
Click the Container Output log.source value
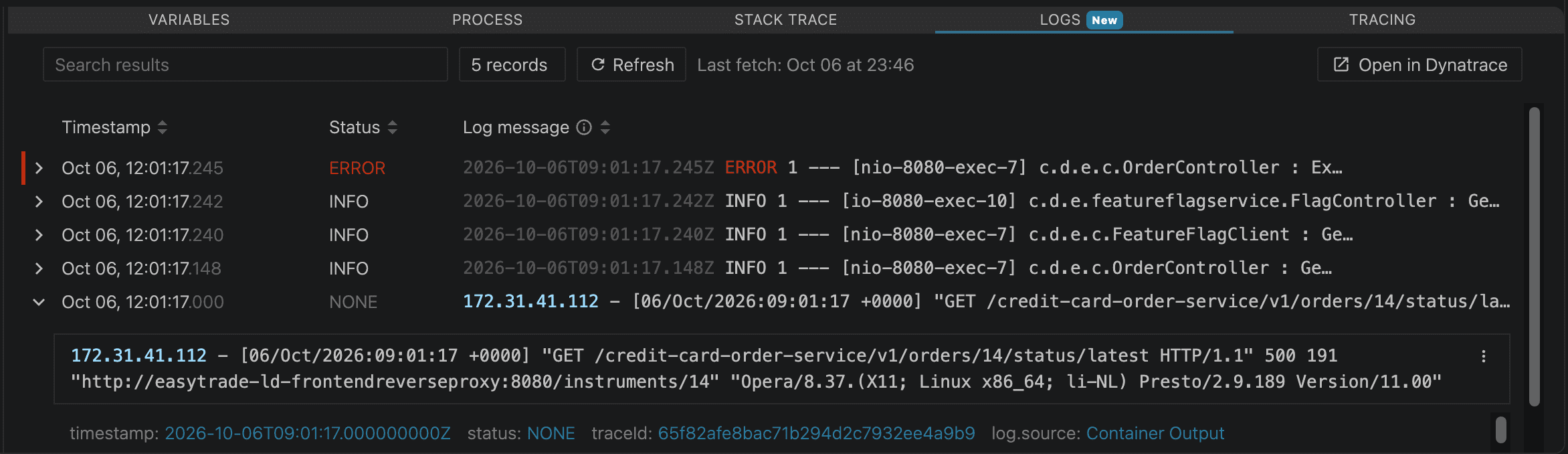click(x=1155, y=433)
